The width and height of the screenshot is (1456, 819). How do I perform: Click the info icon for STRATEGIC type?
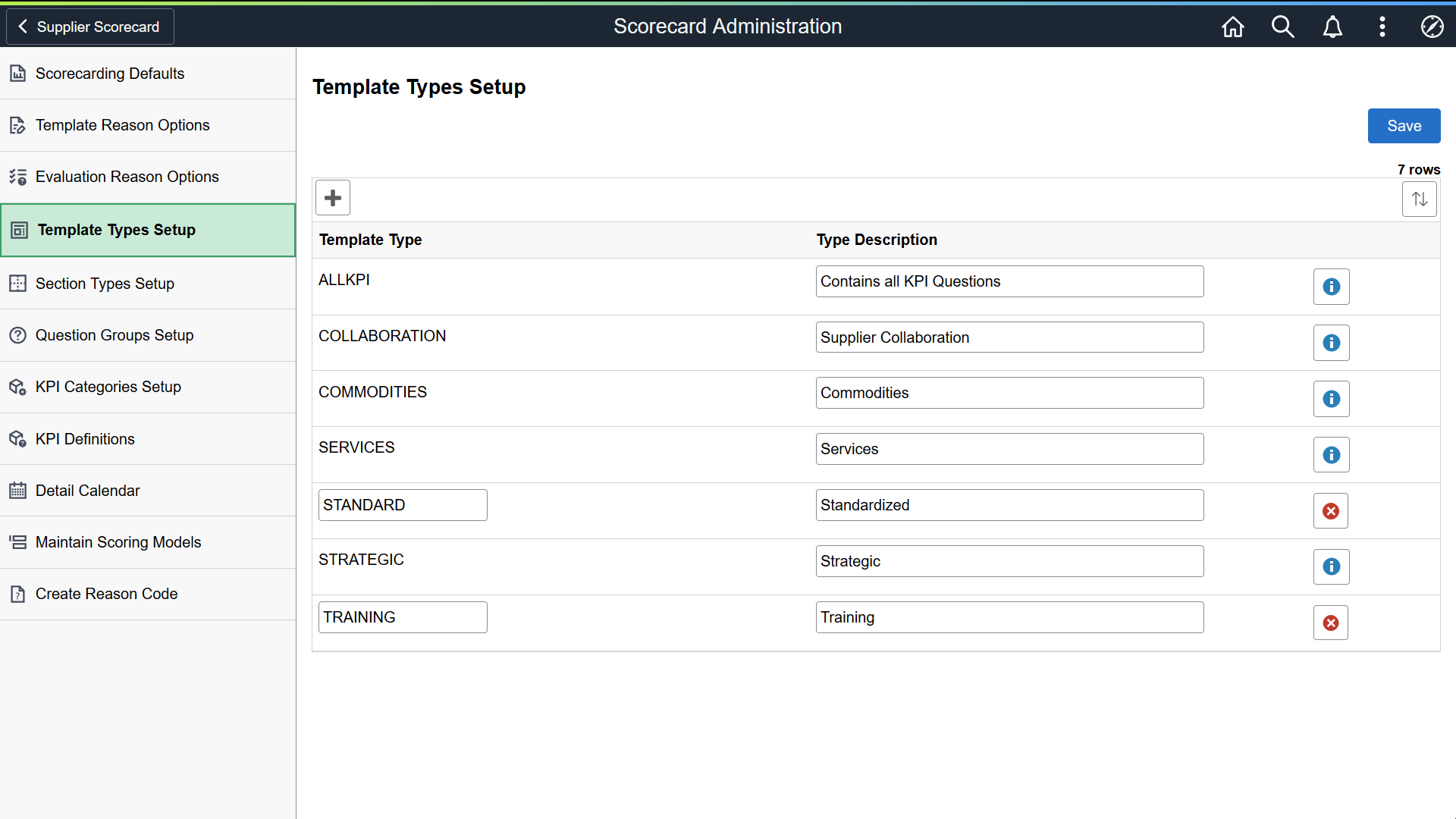tap(1331, 566)
